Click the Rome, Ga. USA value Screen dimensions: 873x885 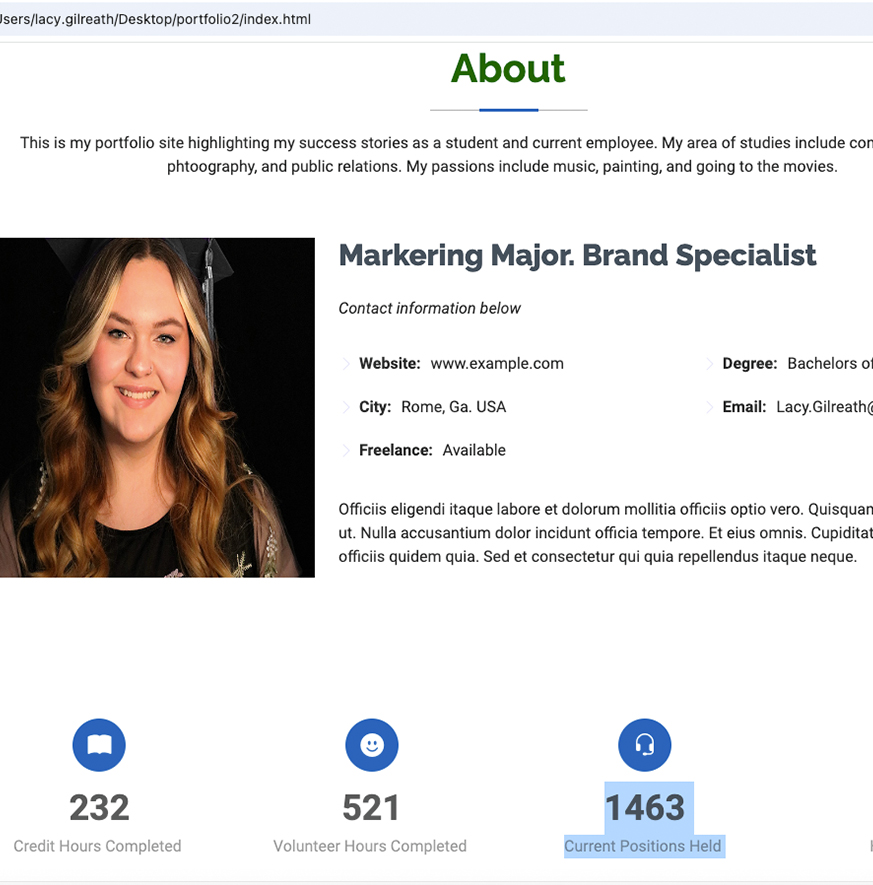[x=454, y=407]
